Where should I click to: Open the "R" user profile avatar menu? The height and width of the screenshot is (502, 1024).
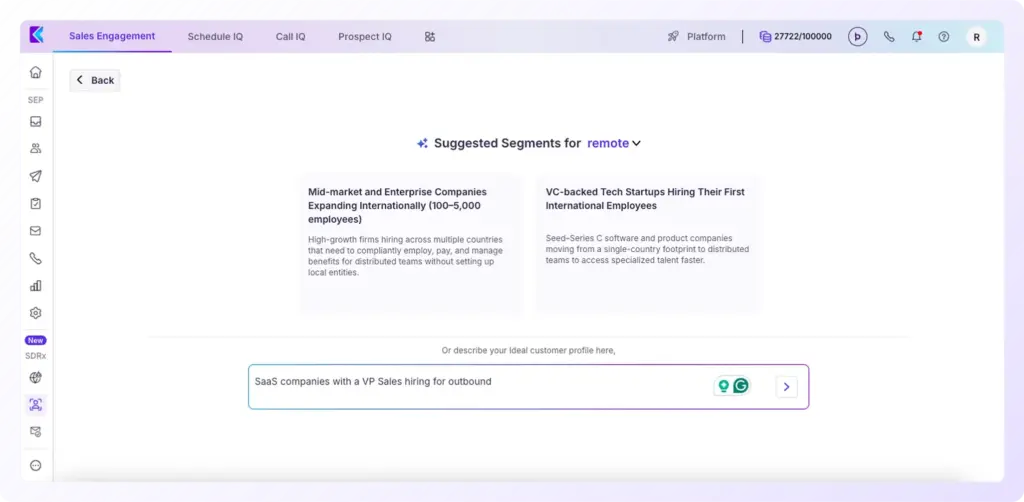point(976,37)
